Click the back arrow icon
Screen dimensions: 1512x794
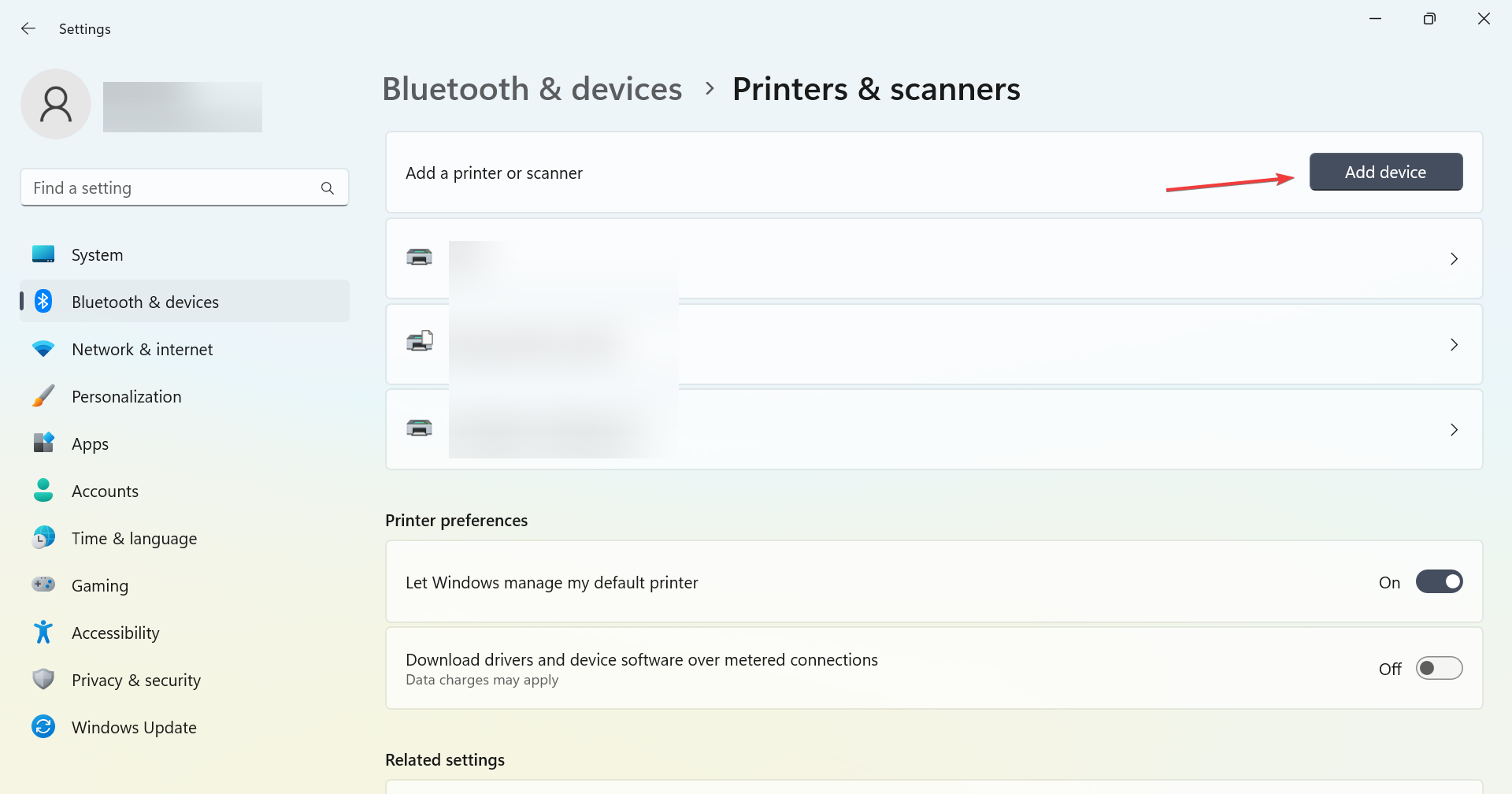pyautogui.click(x=28, y=28)
